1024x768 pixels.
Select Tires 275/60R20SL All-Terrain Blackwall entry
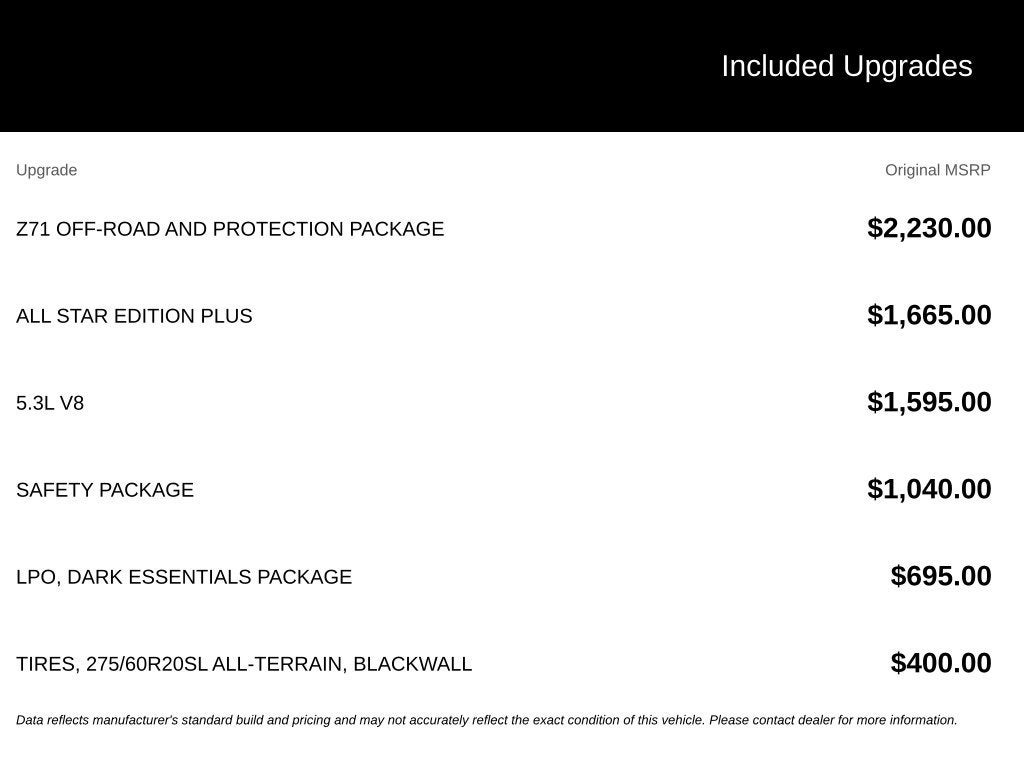point(244,664)
